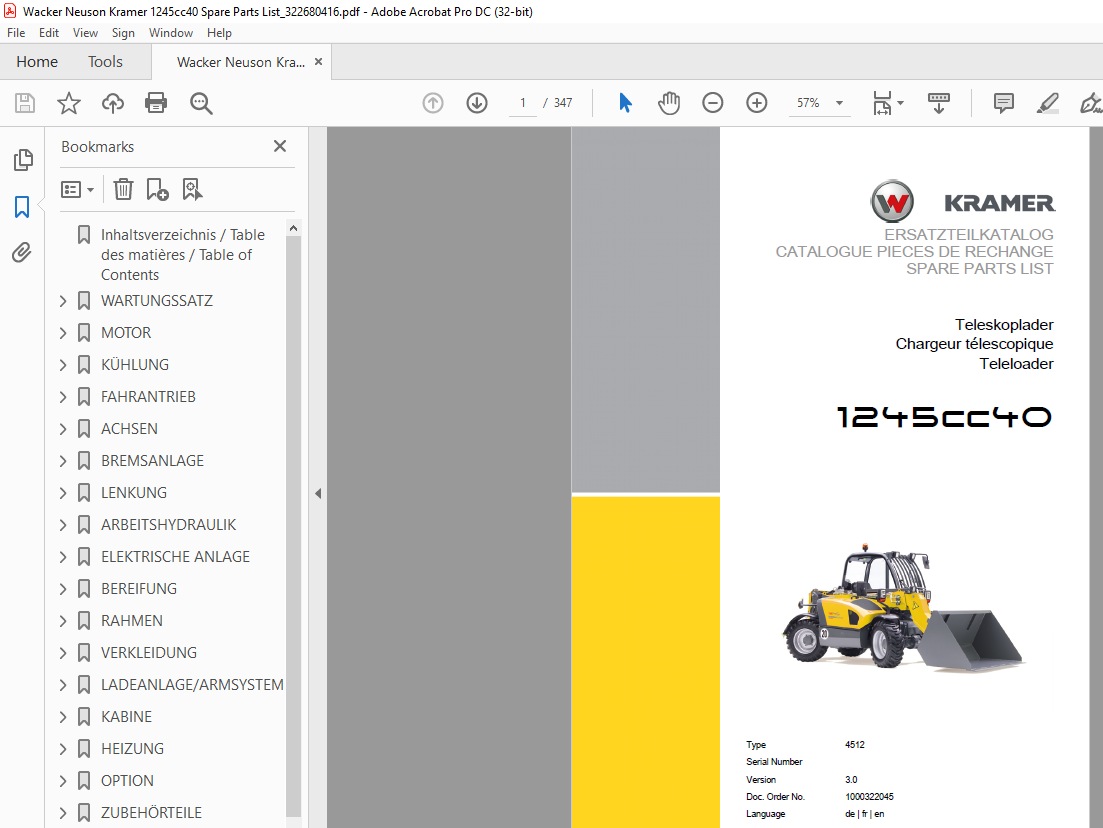Delete selected bookmark with trash icon
This screenshot has height=828, width=1103.
[123, 189]
